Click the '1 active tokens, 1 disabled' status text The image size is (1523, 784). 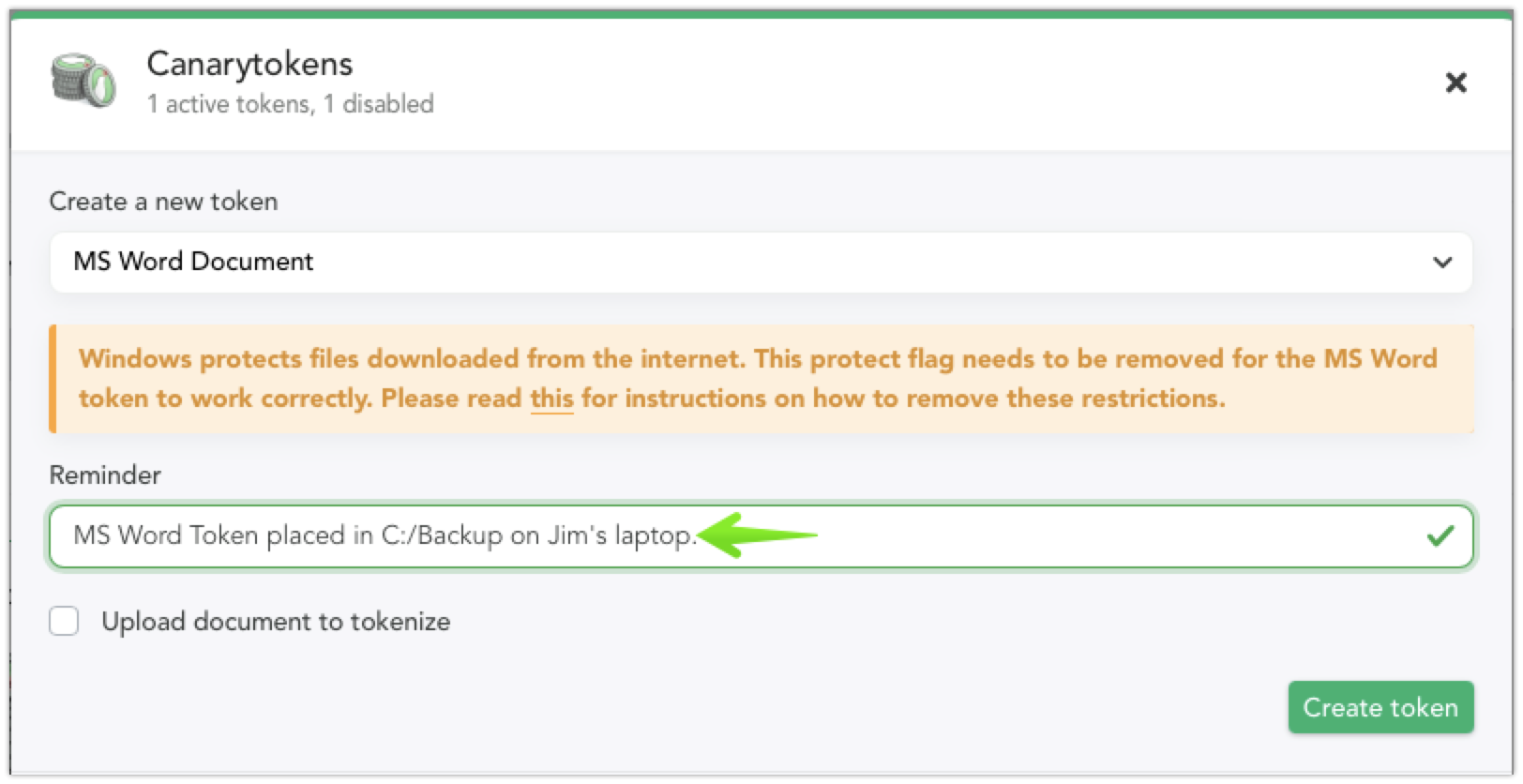click(x=290, y=104)
